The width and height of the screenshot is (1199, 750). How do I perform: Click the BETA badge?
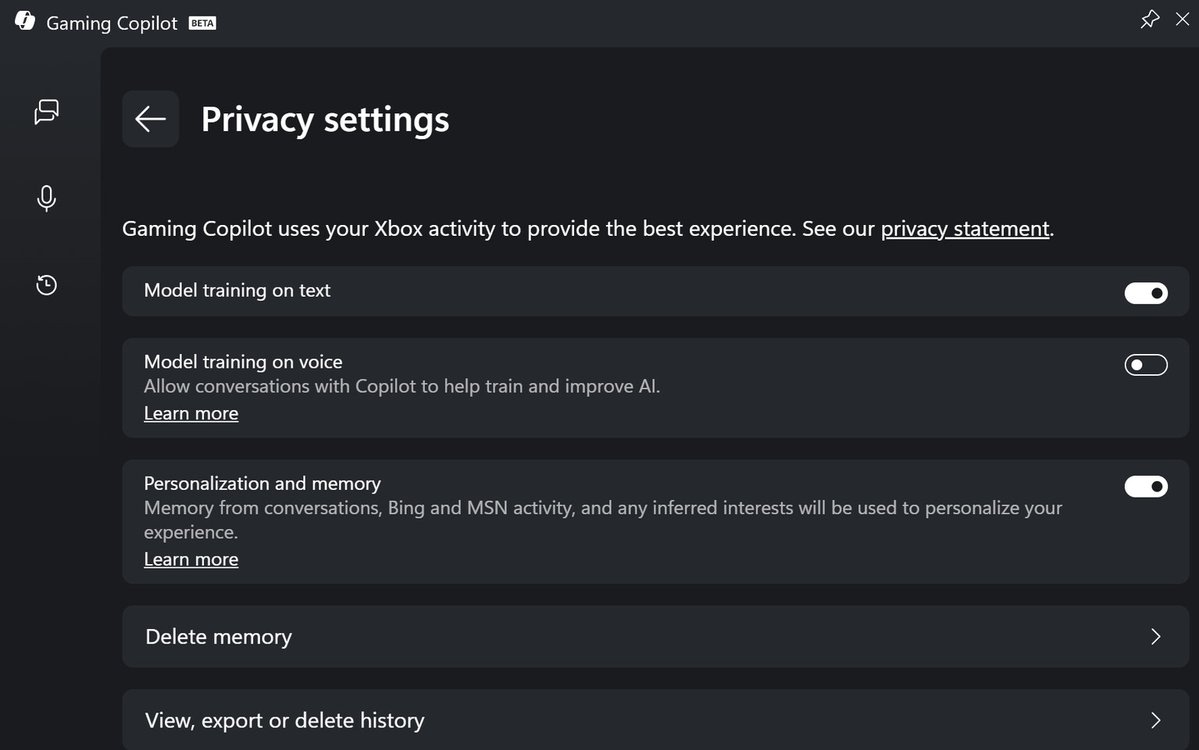click(203, 23)
